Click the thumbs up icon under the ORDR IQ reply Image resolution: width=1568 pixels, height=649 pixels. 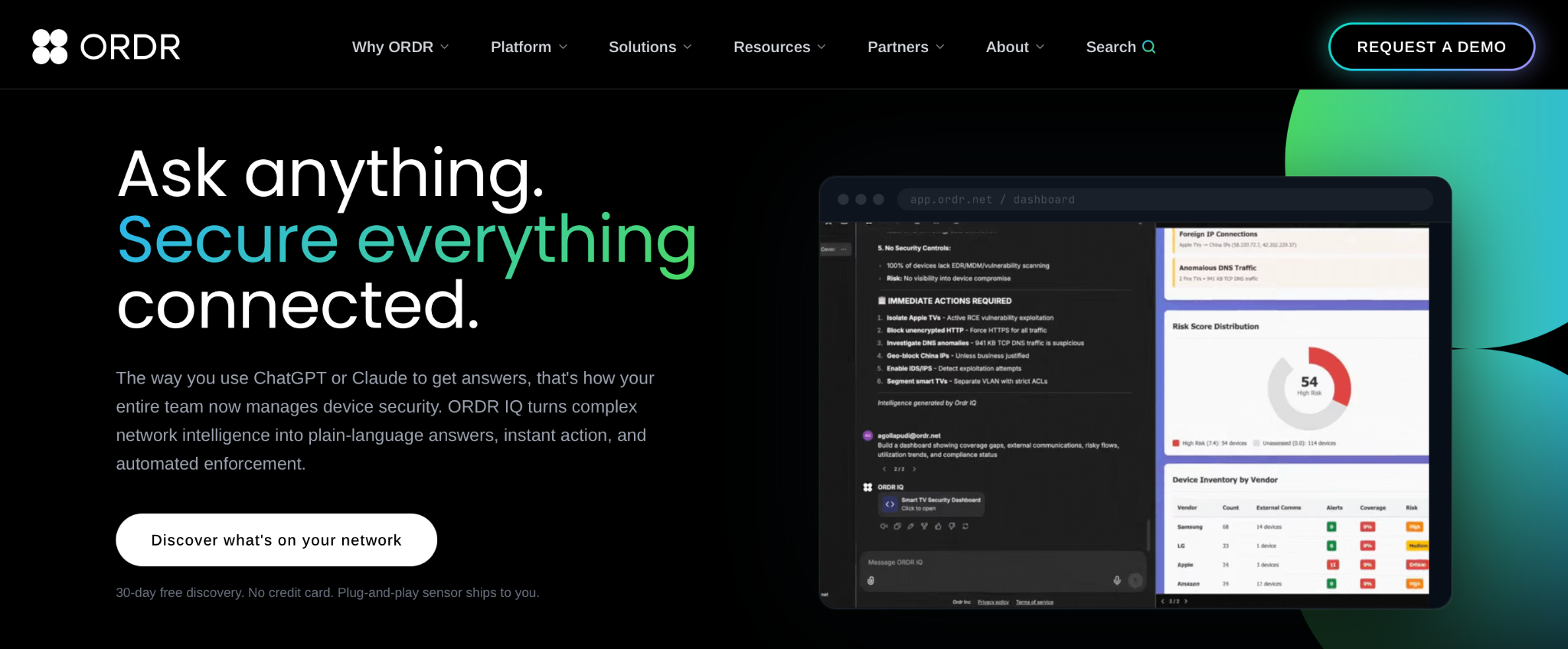[938, 527]
